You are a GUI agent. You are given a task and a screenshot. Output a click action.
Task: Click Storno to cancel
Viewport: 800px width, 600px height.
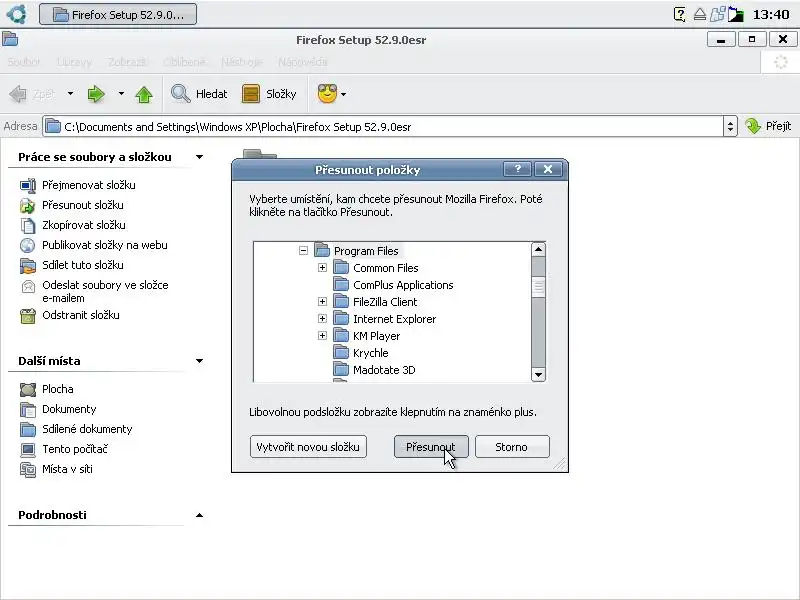coord(512,447)
